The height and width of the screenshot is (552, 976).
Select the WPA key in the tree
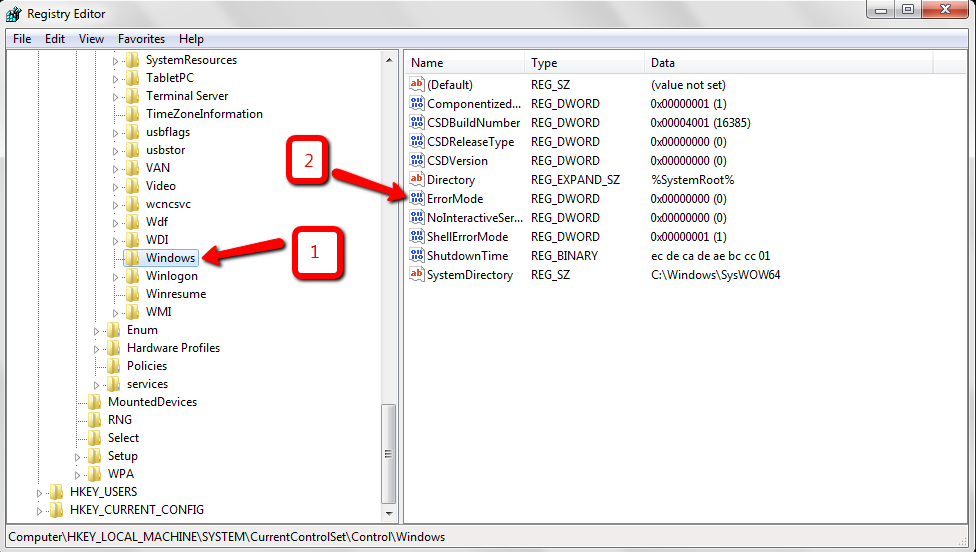pos(121,474)
